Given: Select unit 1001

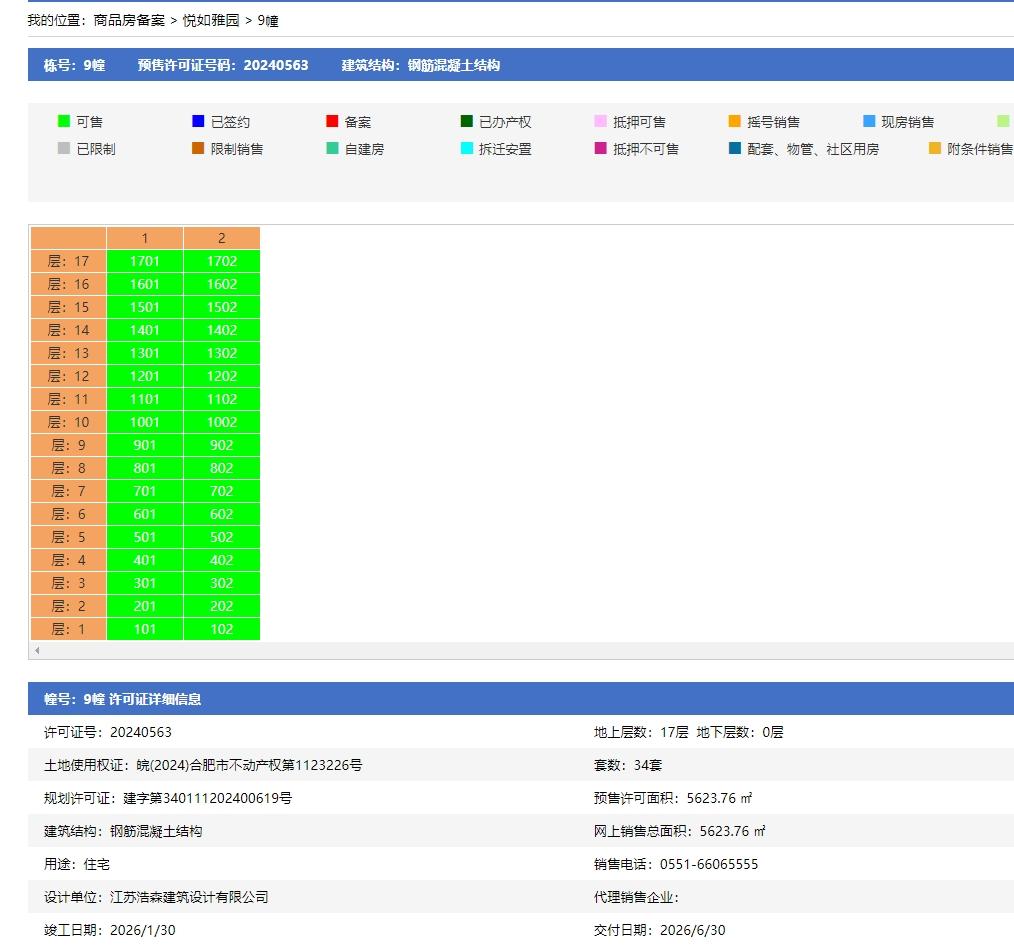Looking at the screenshot, I should point(145,422).
